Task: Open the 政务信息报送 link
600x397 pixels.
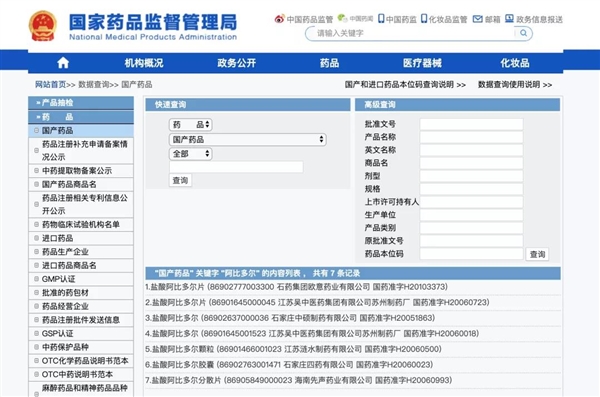Action: pyautogui.click(x=534, y=19)
